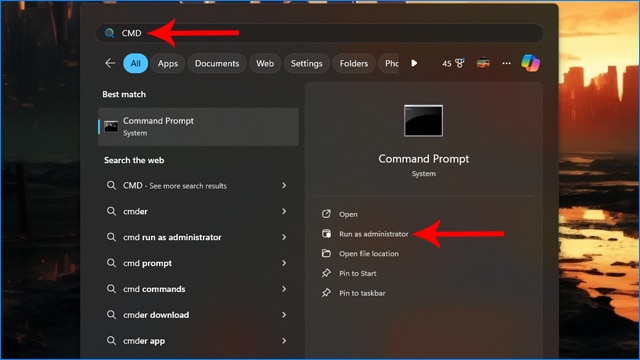This screenshot has width=640, height=360.
Task: Switch to the Settings filter tab
Action: click(x=307, y=63)
